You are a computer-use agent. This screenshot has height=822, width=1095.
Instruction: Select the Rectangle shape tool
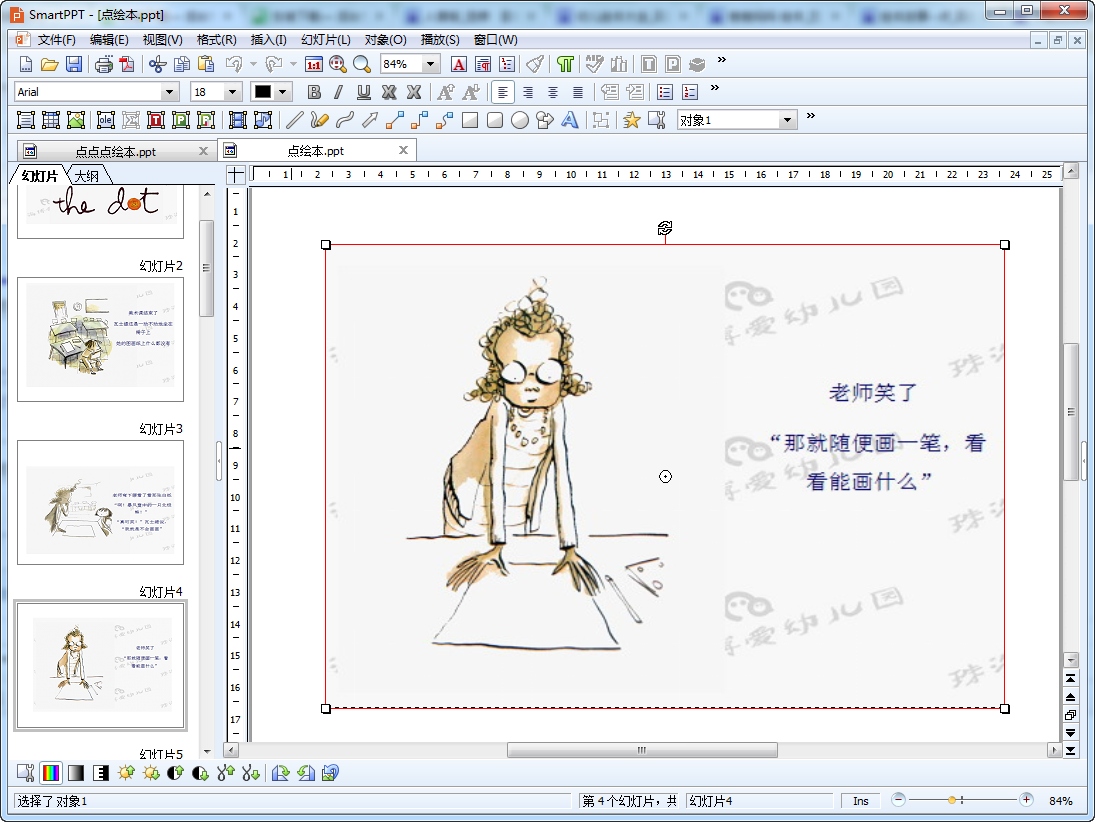[470, 120]
